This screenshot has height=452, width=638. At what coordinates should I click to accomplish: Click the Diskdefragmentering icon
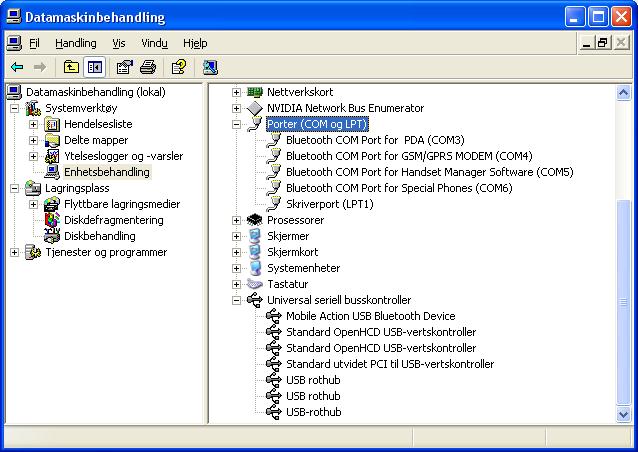click(x=52, y=220)
